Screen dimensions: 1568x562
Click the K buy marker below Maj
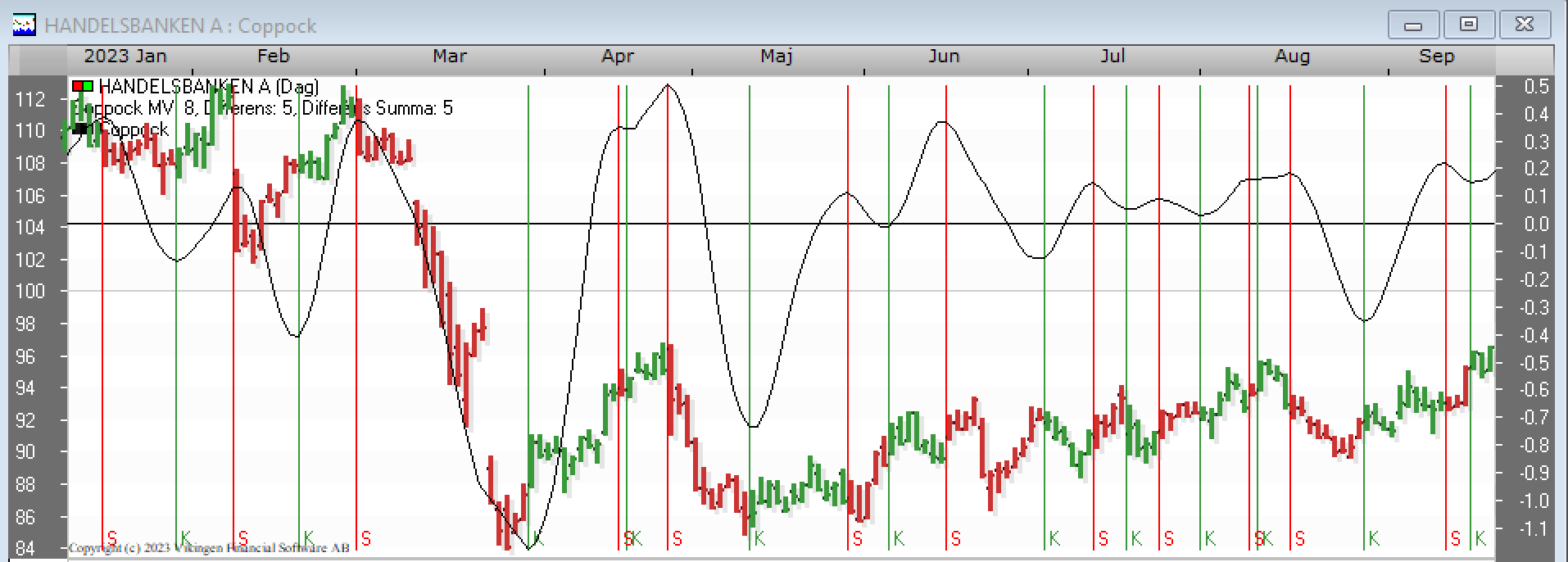759,538
